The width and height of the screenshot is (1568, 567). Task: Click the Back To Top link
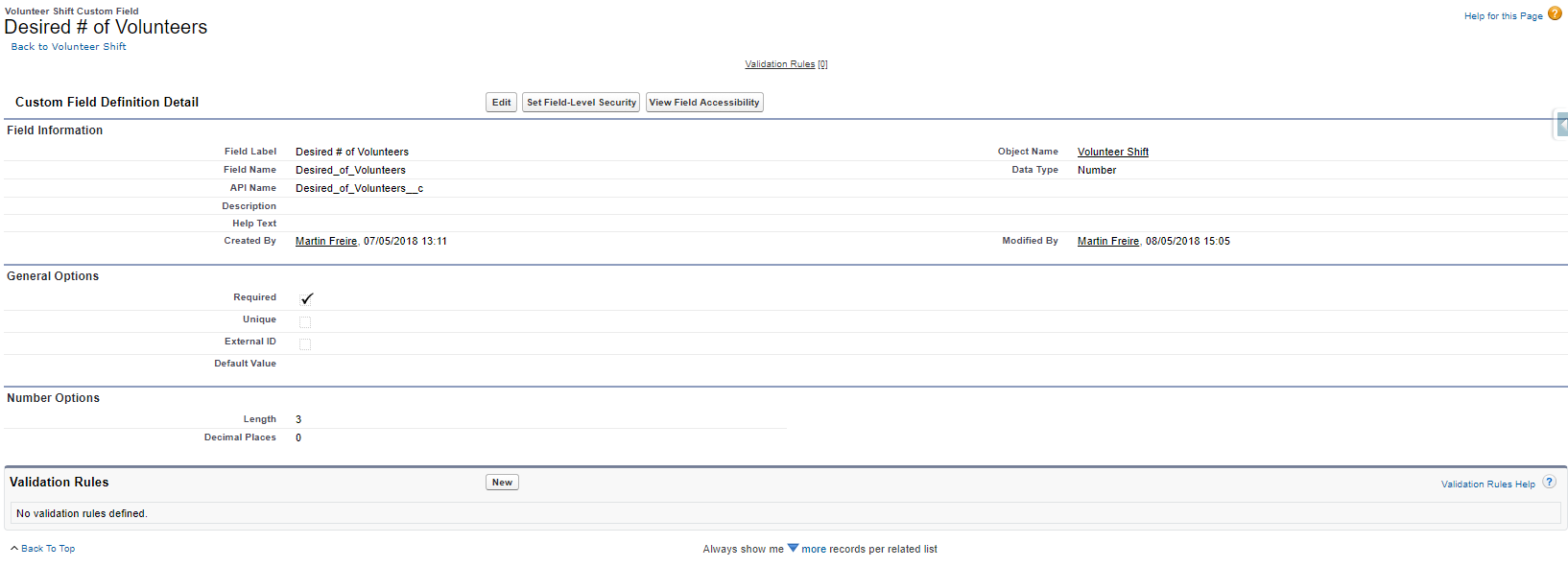pyautogui.click(x=48, y=549)
